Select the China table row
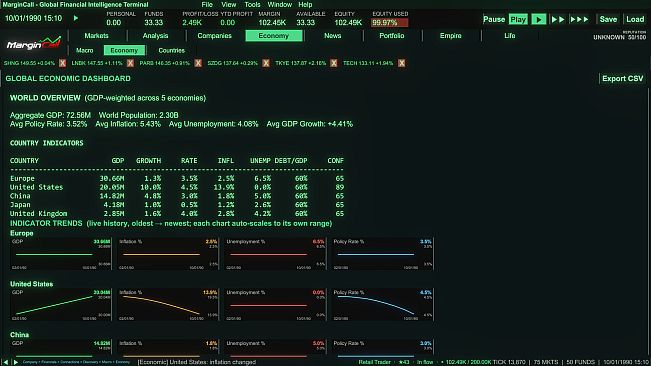This screenshot has height=366, width=651. coord(177,196)
